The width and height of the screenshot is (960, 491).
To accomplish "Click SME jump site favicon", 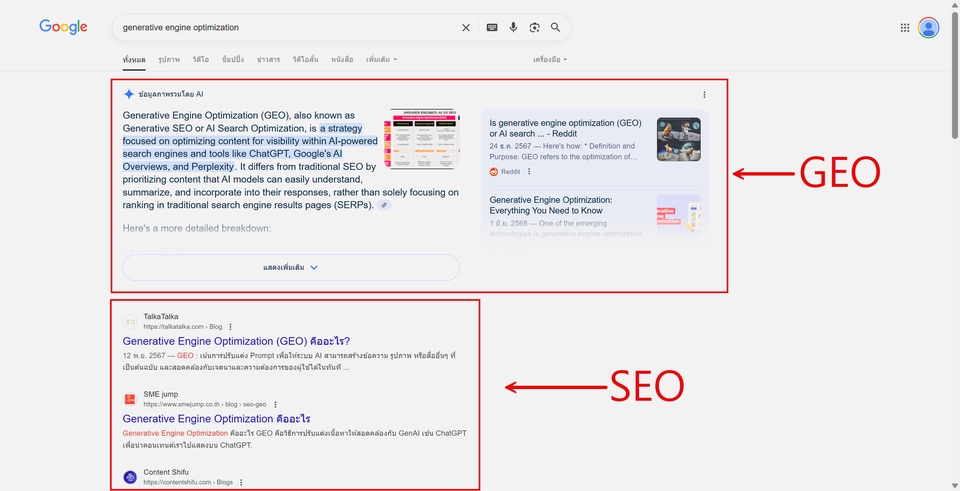I will (130, 399).
